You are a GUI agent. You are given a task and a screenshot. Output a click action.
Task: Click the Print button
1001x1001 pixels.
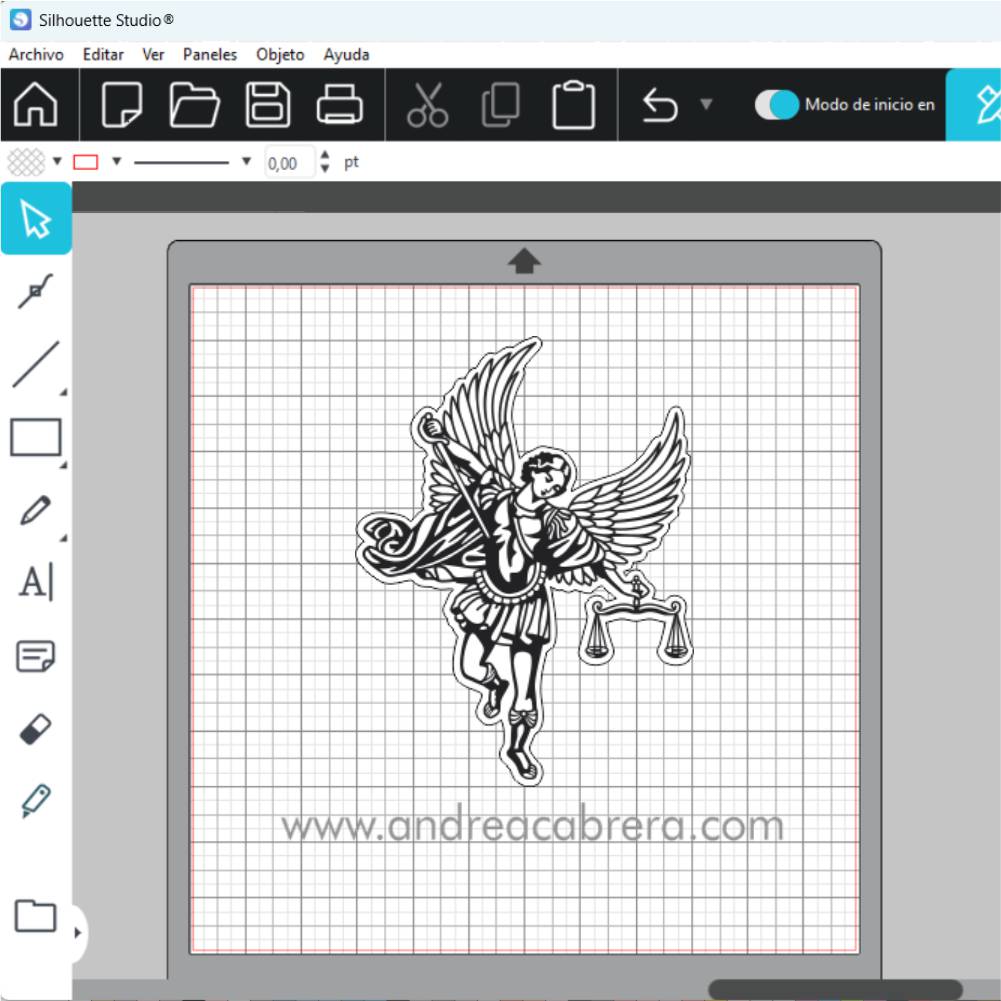[338, 103]
